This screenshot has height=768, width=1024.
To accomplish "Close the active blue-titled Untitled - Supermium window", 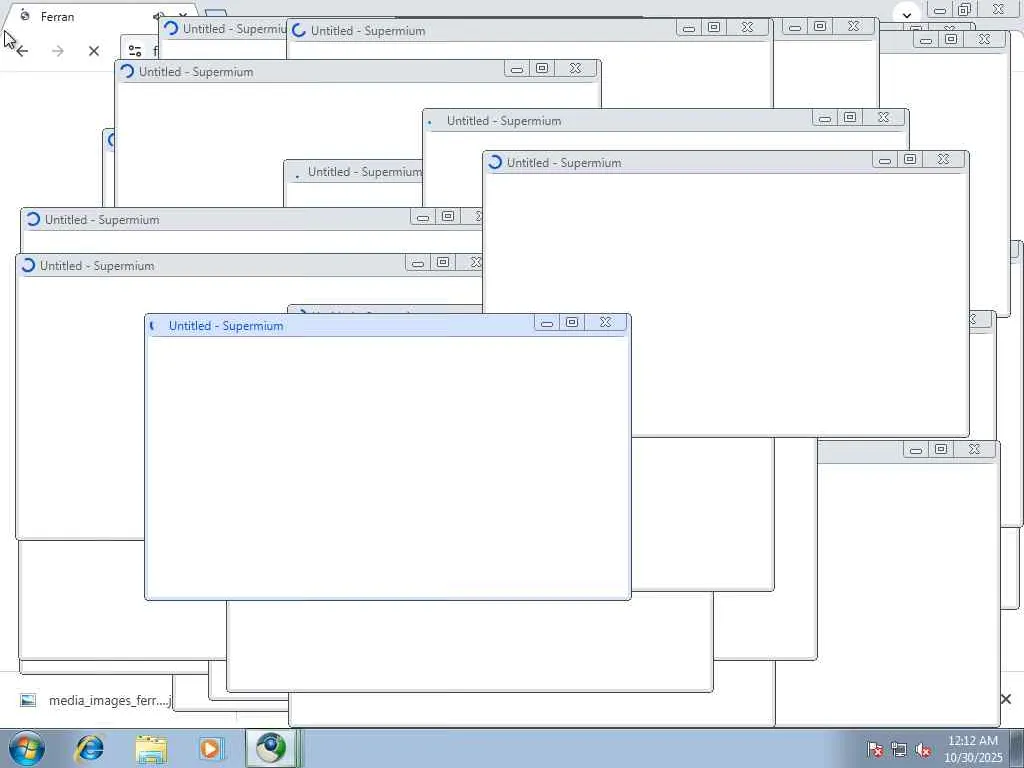I will tap(606, 322).
